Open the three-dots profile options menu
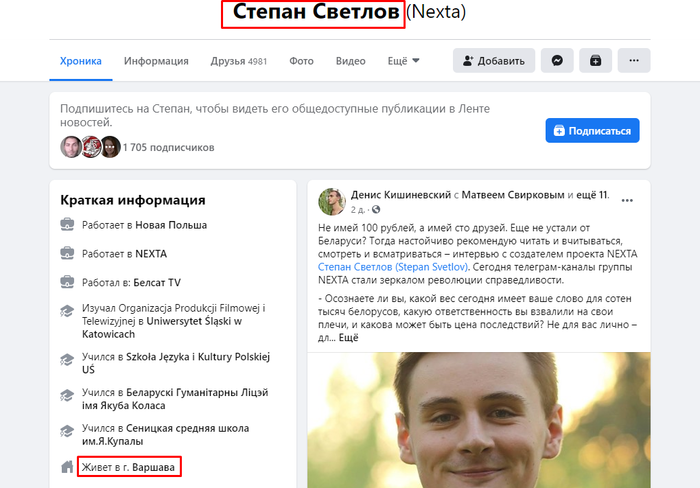This screenshot has height=488, width=700. (x=633, y=61)
